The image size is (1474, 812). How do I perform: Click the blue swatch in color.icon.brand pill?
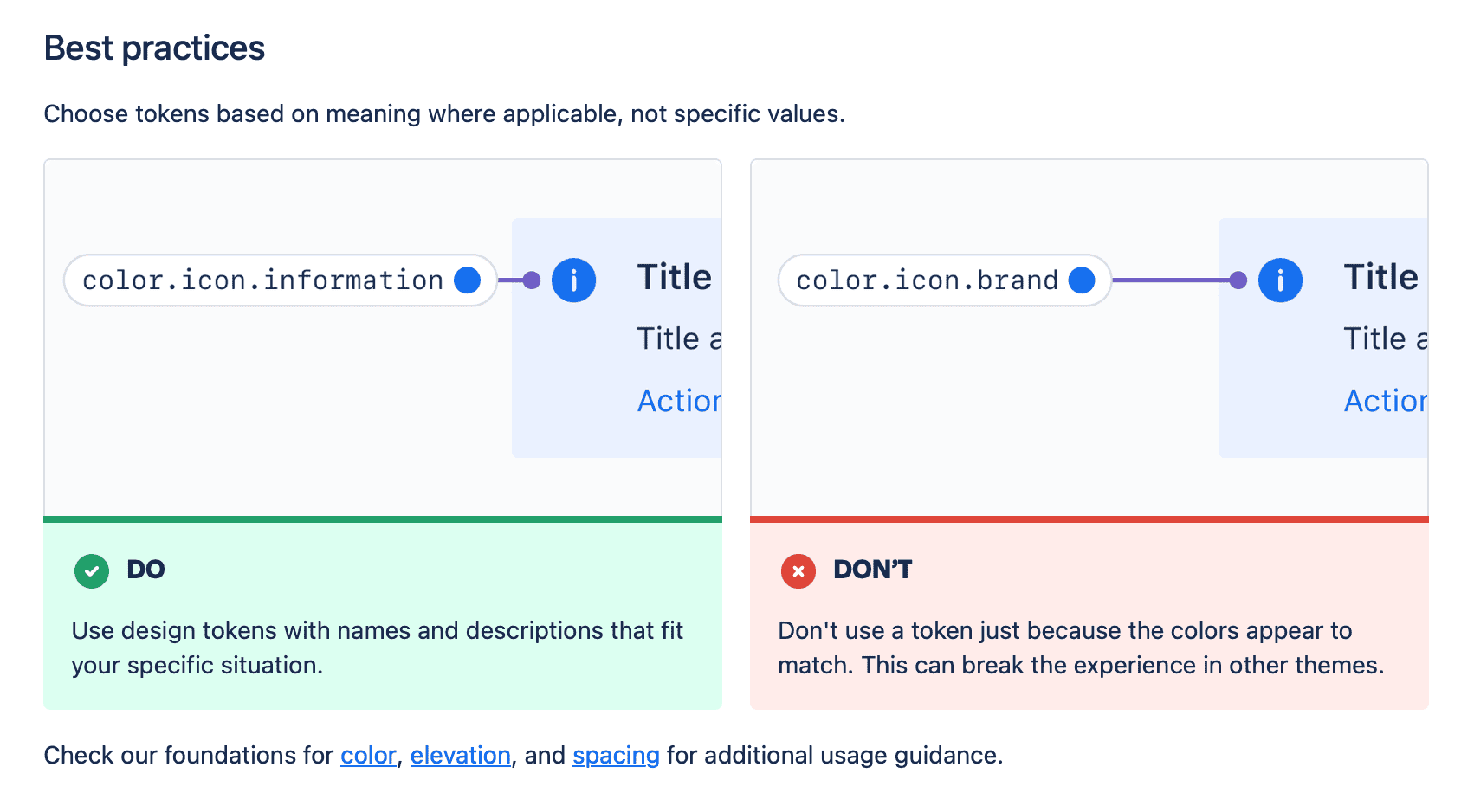click(1082, 280)
